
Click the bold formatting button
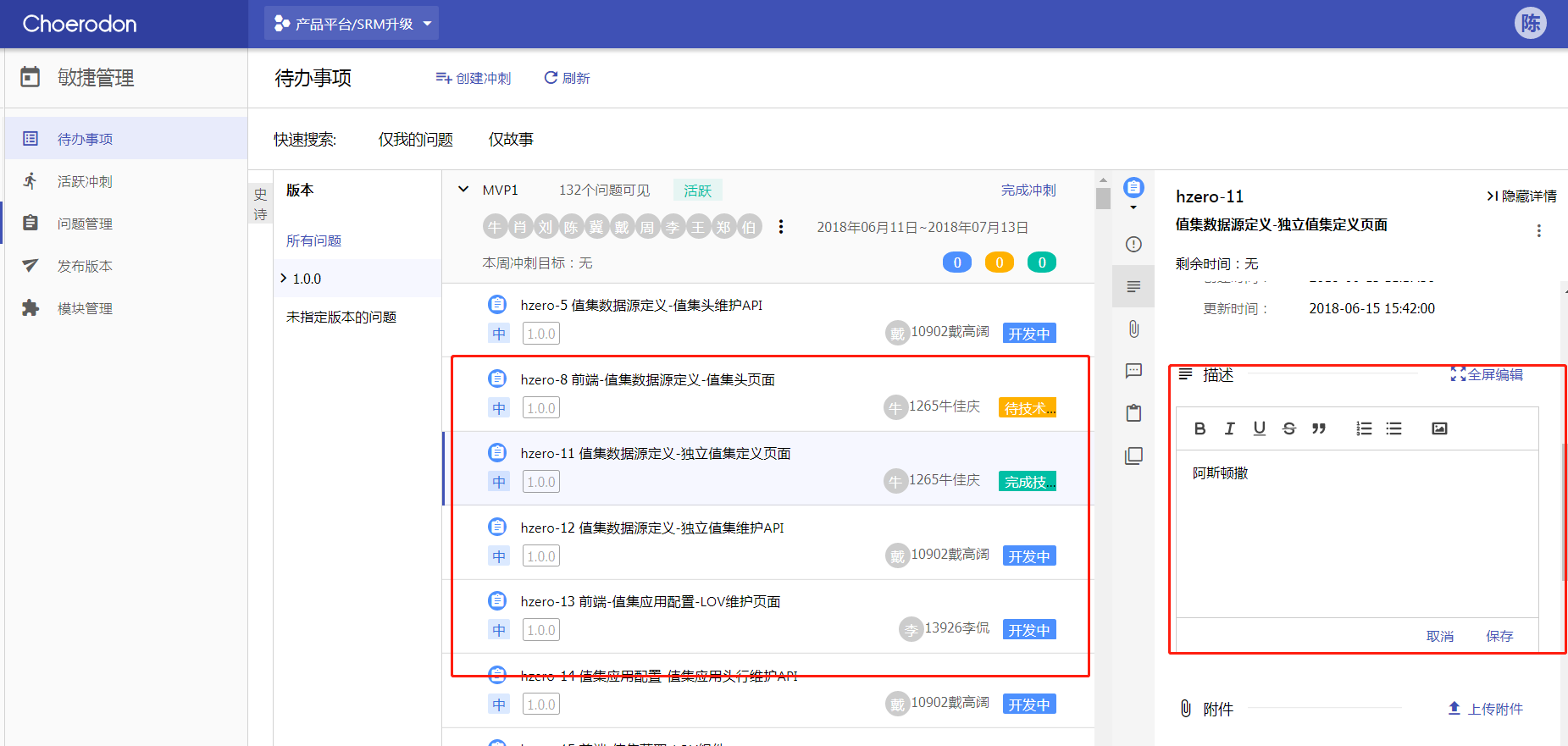click(1200, 428)
